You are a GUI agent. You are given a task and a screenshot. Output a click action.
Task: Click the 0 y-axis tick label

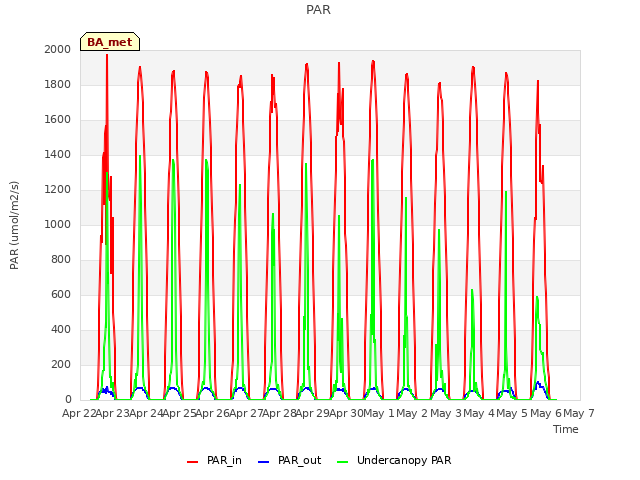(68, 400)
